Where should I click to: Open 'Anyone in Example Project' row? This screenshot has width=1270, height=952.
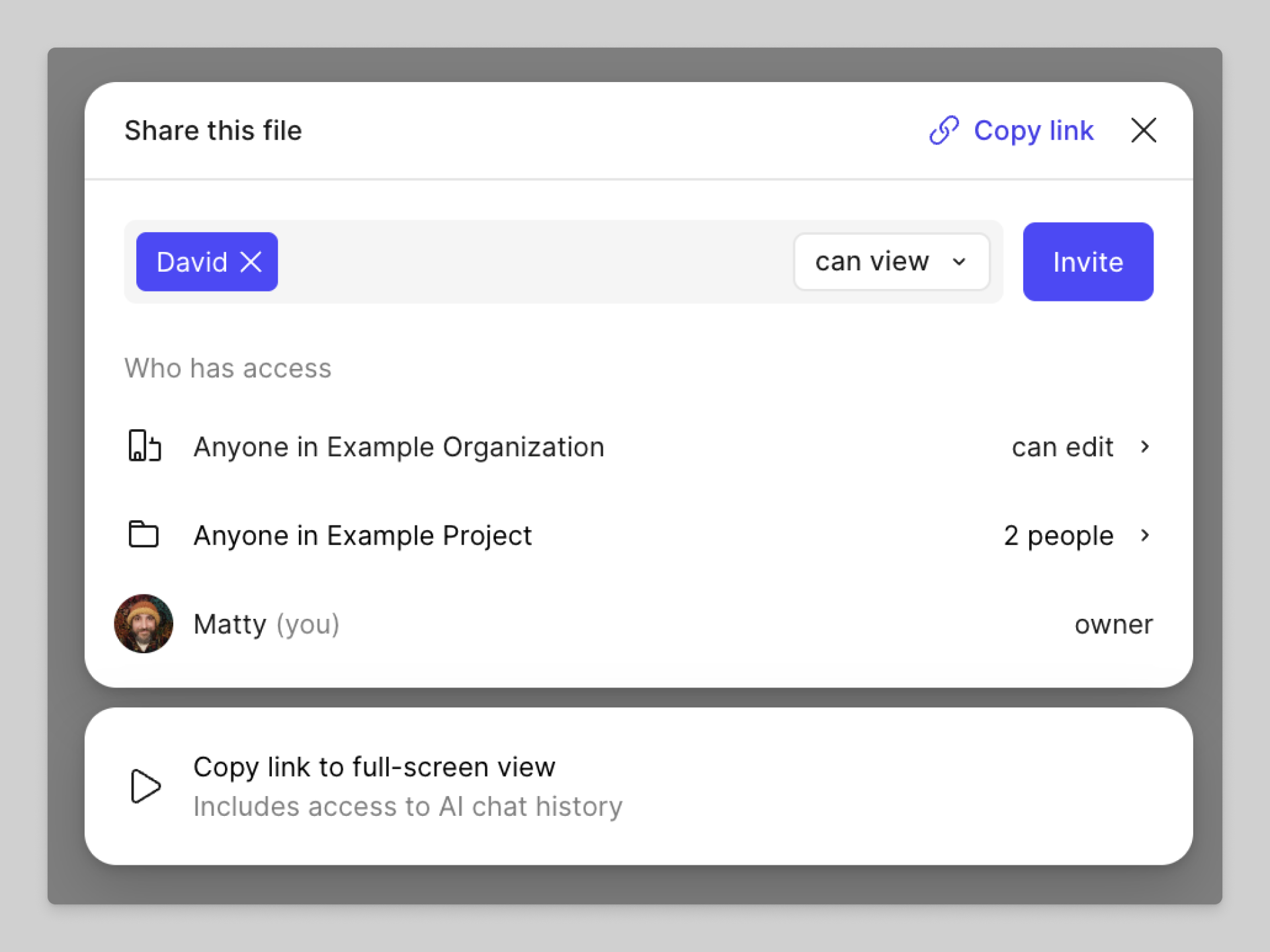pyautogui.click(x=362, y=535)
